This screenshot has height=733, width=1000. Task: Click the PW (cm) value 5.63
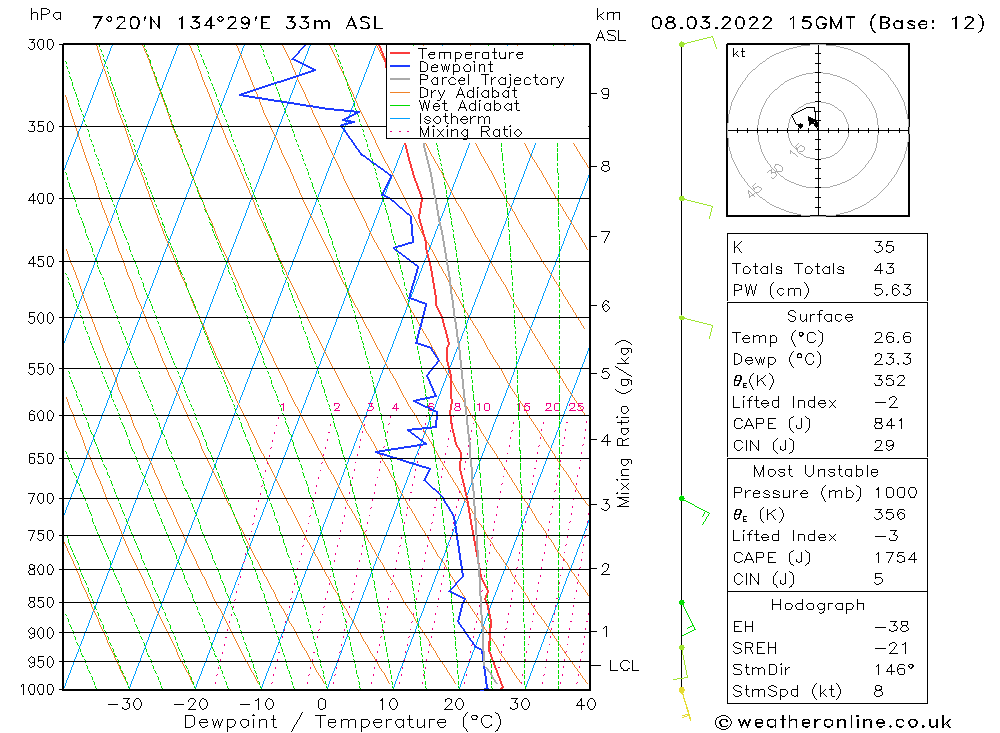(x=892, y=290)
